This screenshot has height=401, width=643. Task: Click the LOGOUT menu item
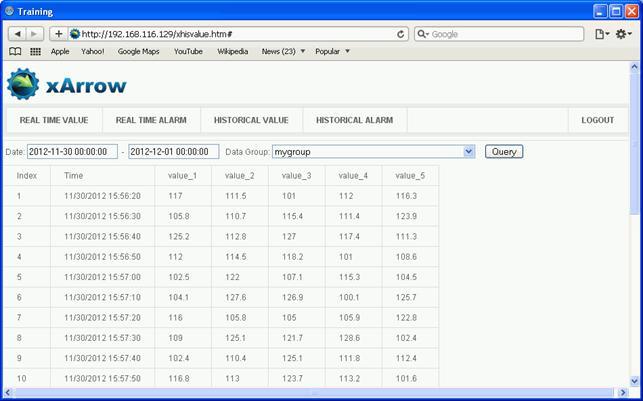point(598,120)
